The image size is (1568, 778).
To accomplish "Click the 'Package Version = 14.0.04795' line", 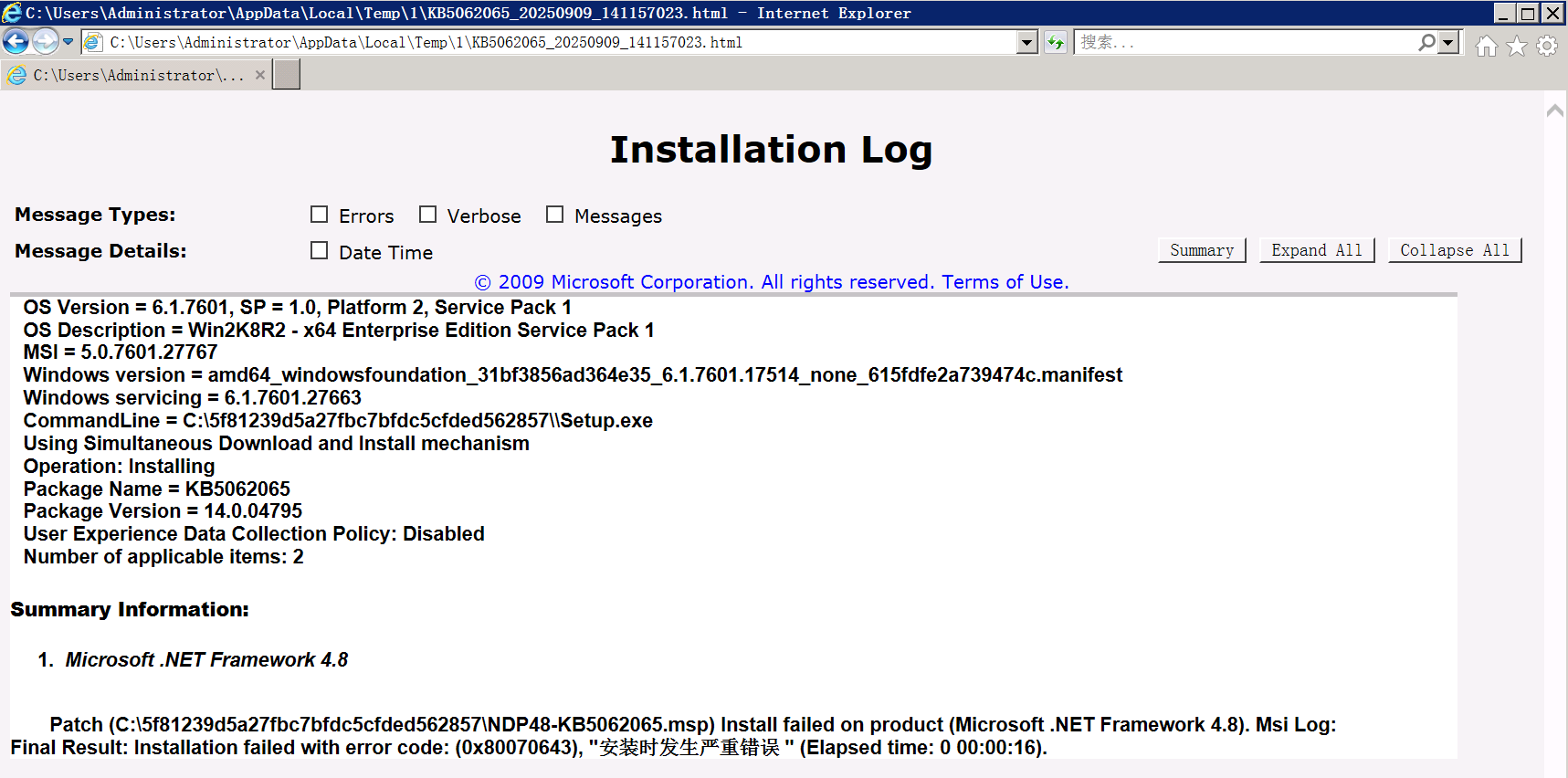I will tap(163, 511).
